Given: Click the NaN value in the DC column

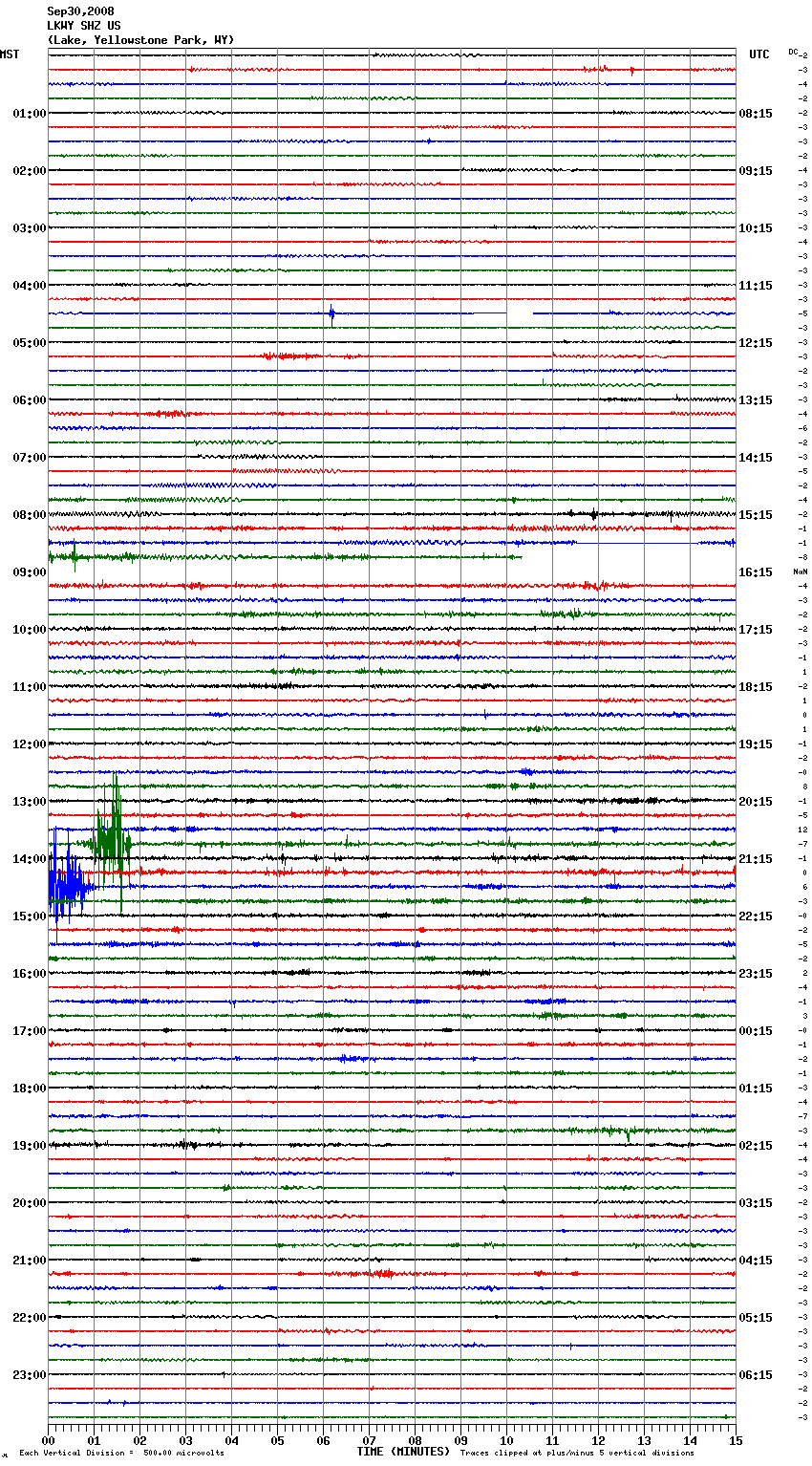Looking at the screenshot, I should (800, 571).
